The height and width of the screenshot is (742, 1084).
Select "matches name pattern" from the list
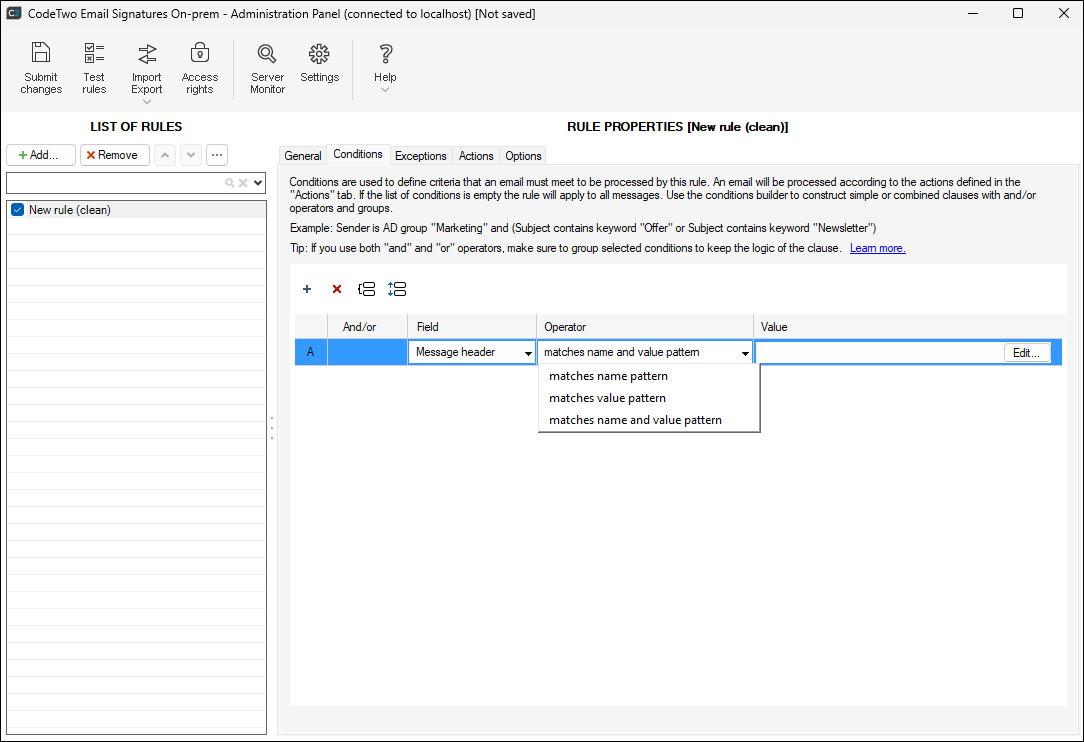coord(608,376)
